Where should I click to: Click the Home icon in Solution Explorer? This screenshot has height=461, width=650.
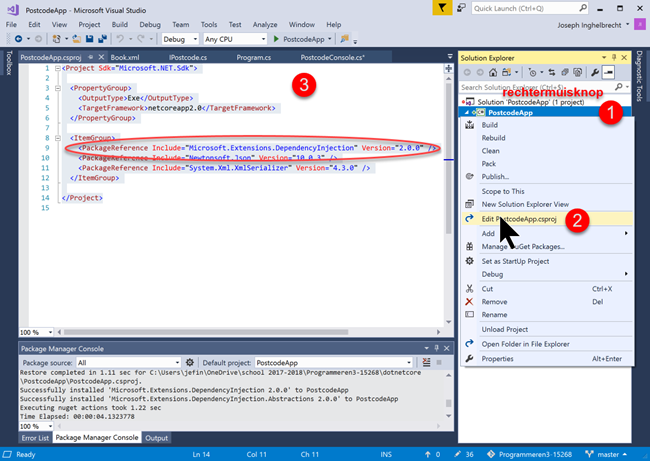[x=492, y=73]
